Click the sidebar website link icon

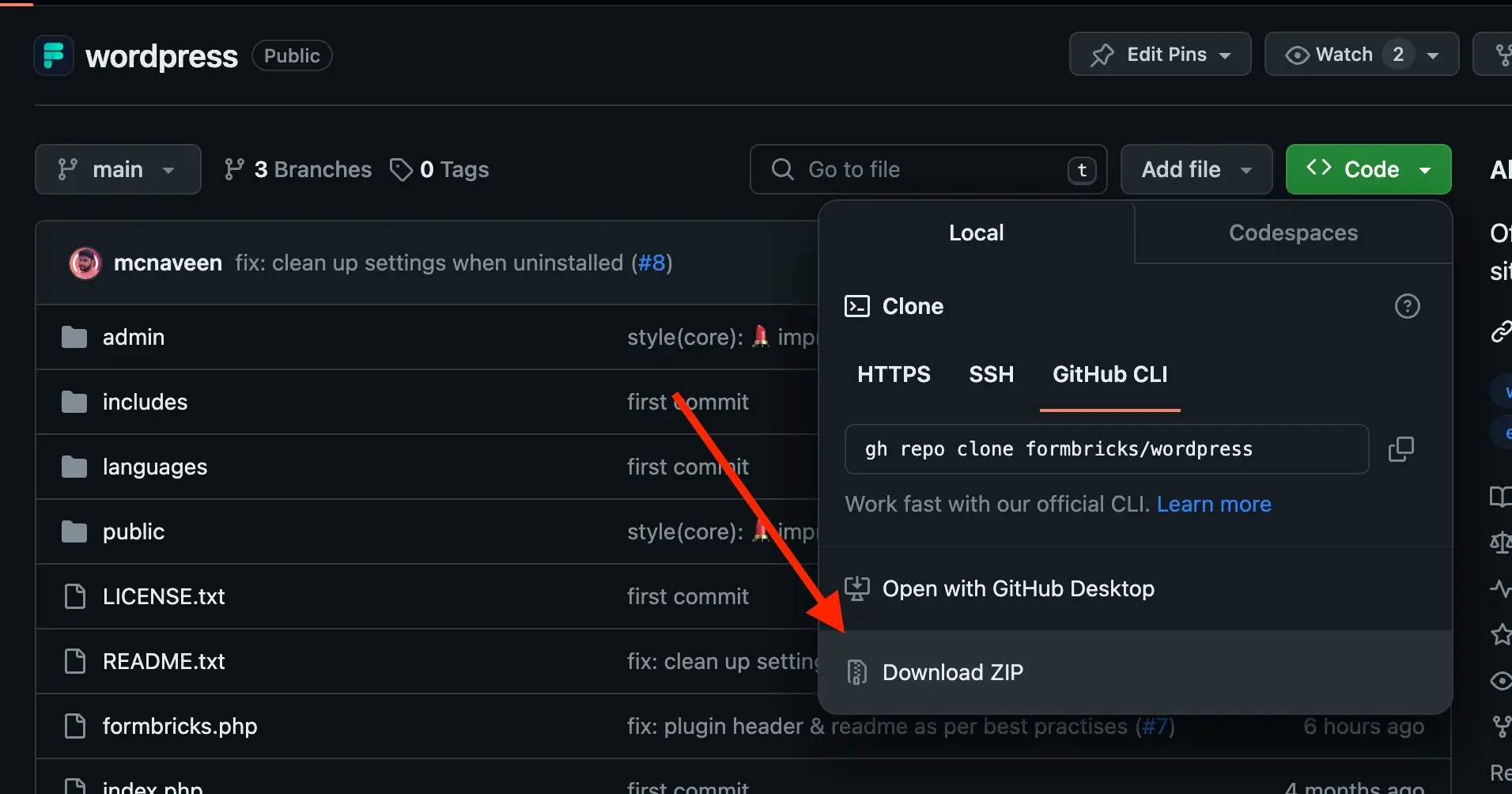click(x=1501, y=331)
